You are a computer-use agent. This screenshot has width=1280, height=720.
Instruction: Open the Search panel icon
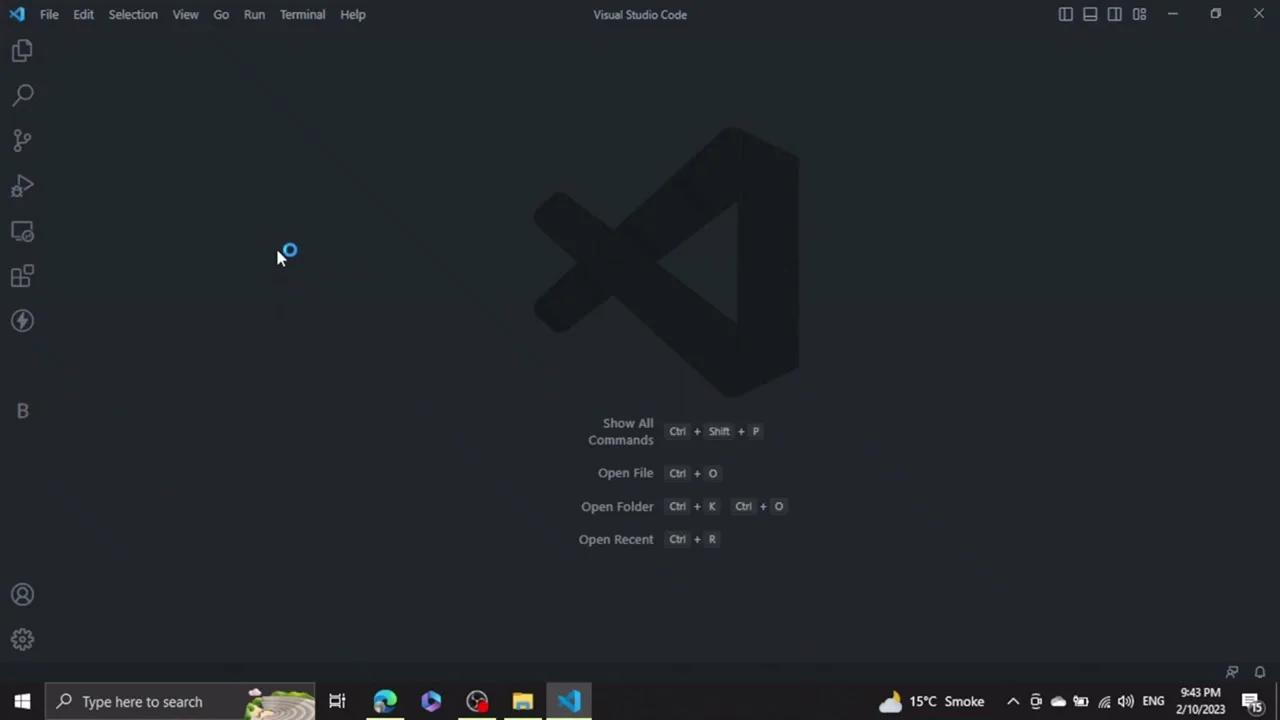pyautogui.click(x=22, y=94)
